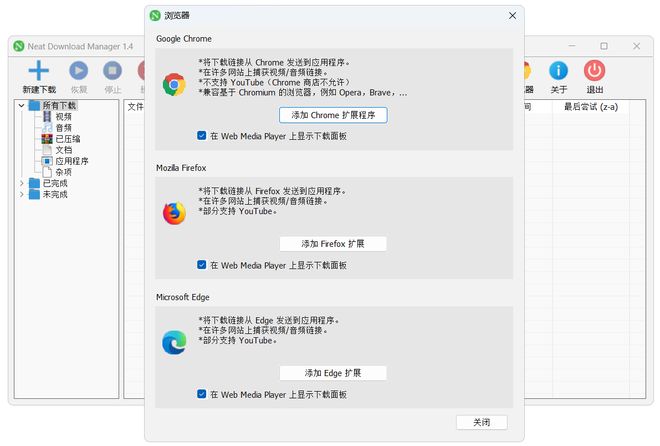Click the Close (关闭) button in browser dialog
Viewport: 660px width, 446px height.
(482, 422)
